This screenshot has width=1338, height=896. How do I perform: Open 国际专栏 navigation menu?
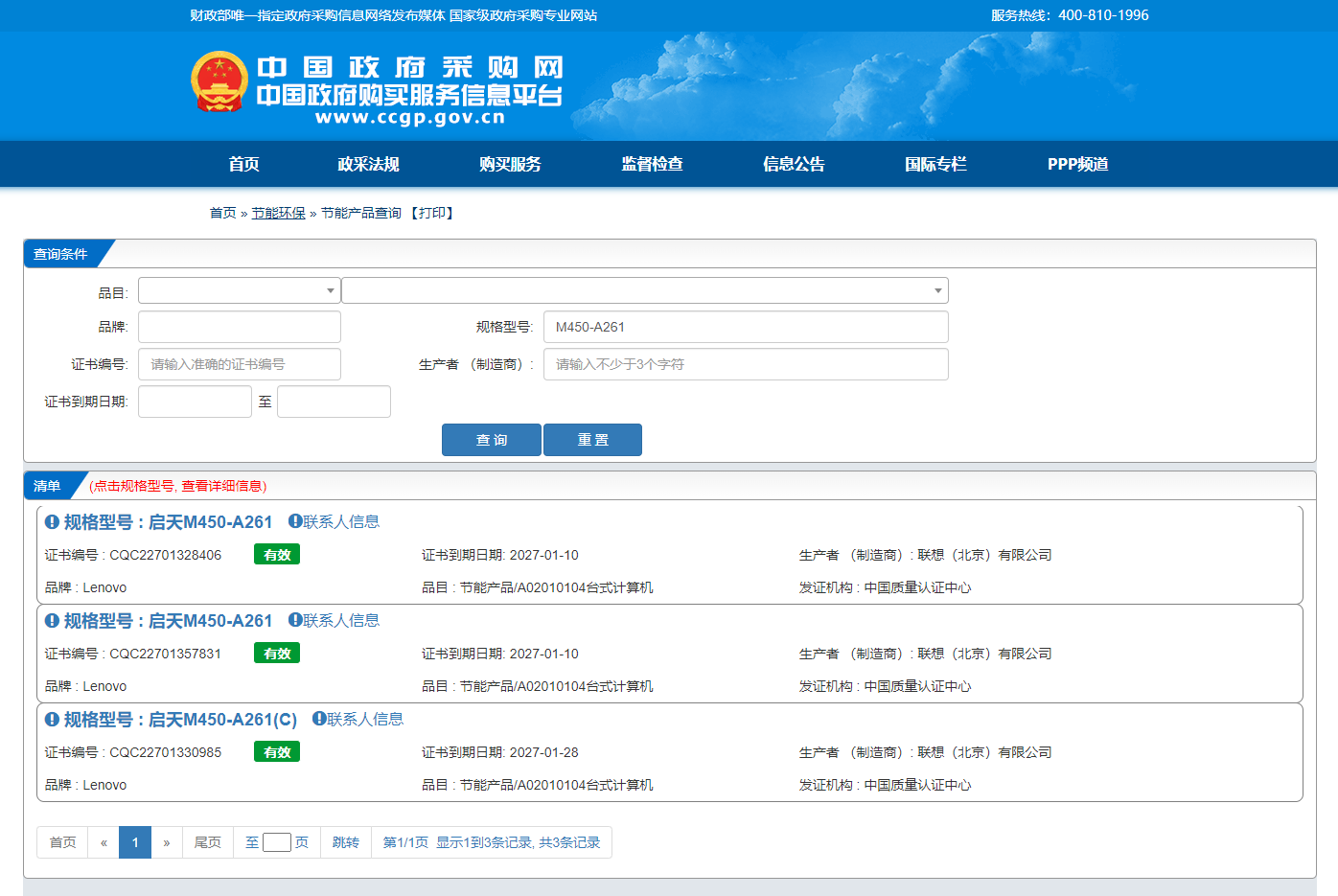tap(935, 164)
